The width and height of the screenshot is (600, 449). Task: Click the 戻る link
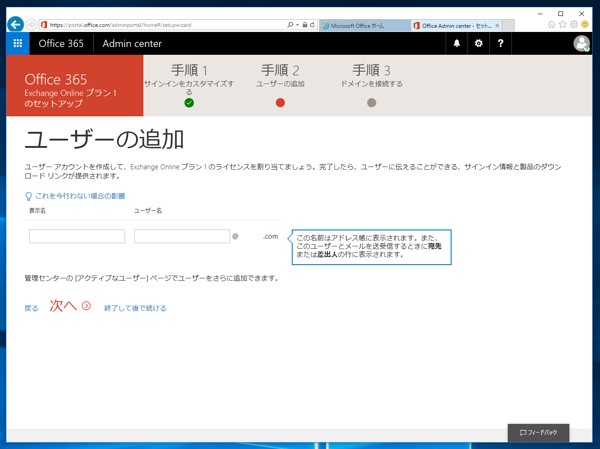31,308
